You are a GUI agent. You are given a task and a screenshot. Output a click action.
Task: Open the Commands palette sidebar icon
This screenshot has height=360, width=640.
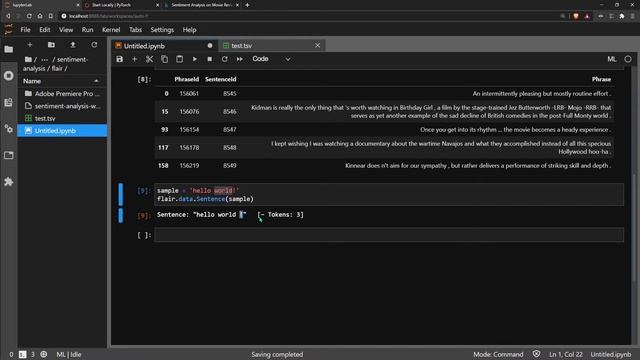[x=9, y=102]
